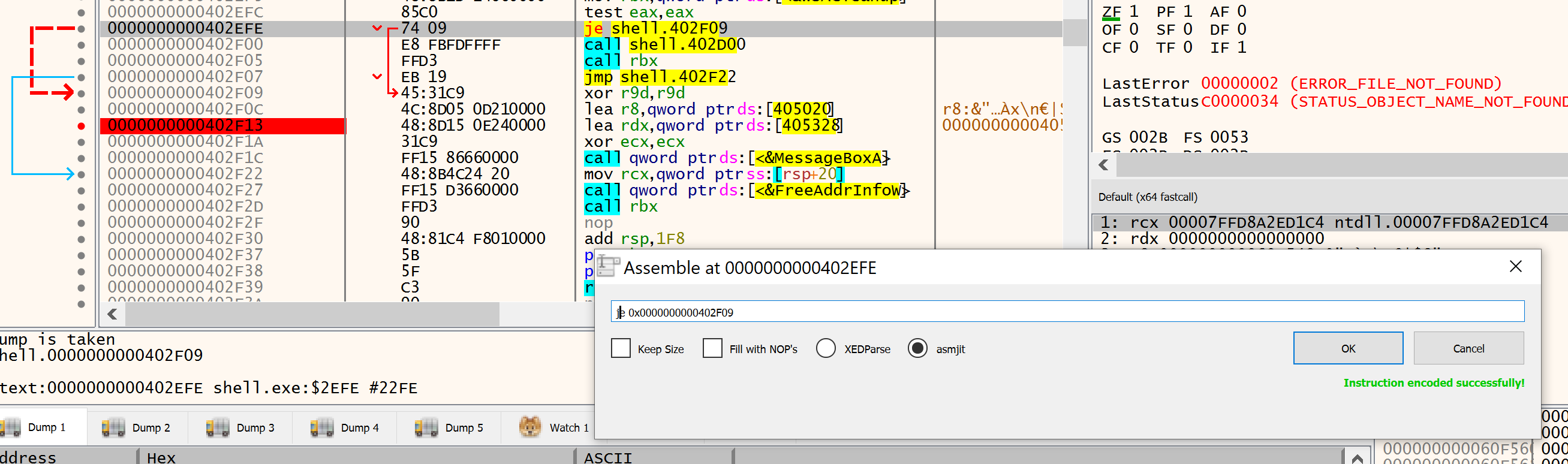Select the 'jmp shell.402F22' instruction
This screenshot has height=464, width=1568.
660,77
